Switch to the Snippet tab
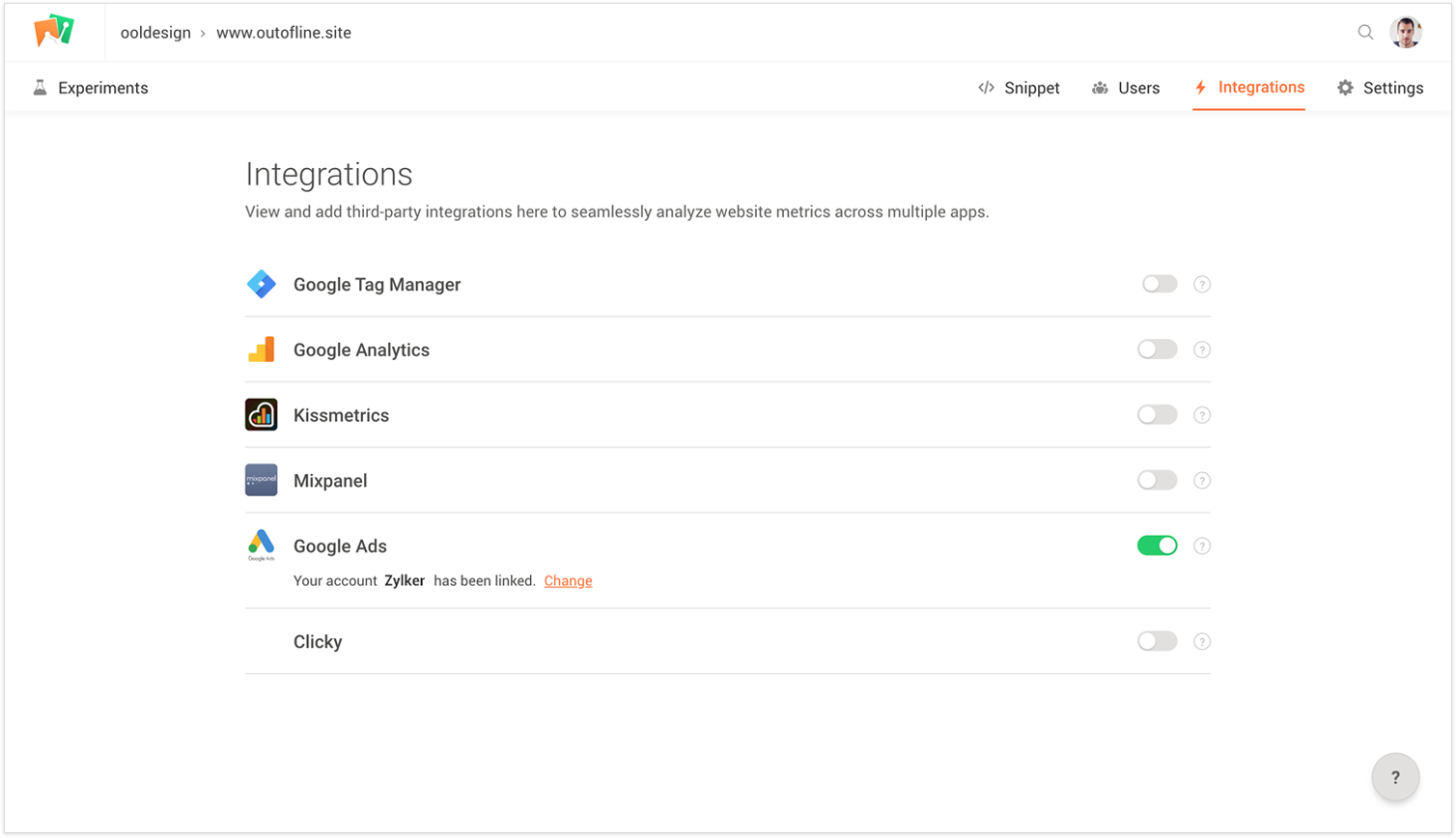This screenshot has height=838, width=1456. 1019,88
